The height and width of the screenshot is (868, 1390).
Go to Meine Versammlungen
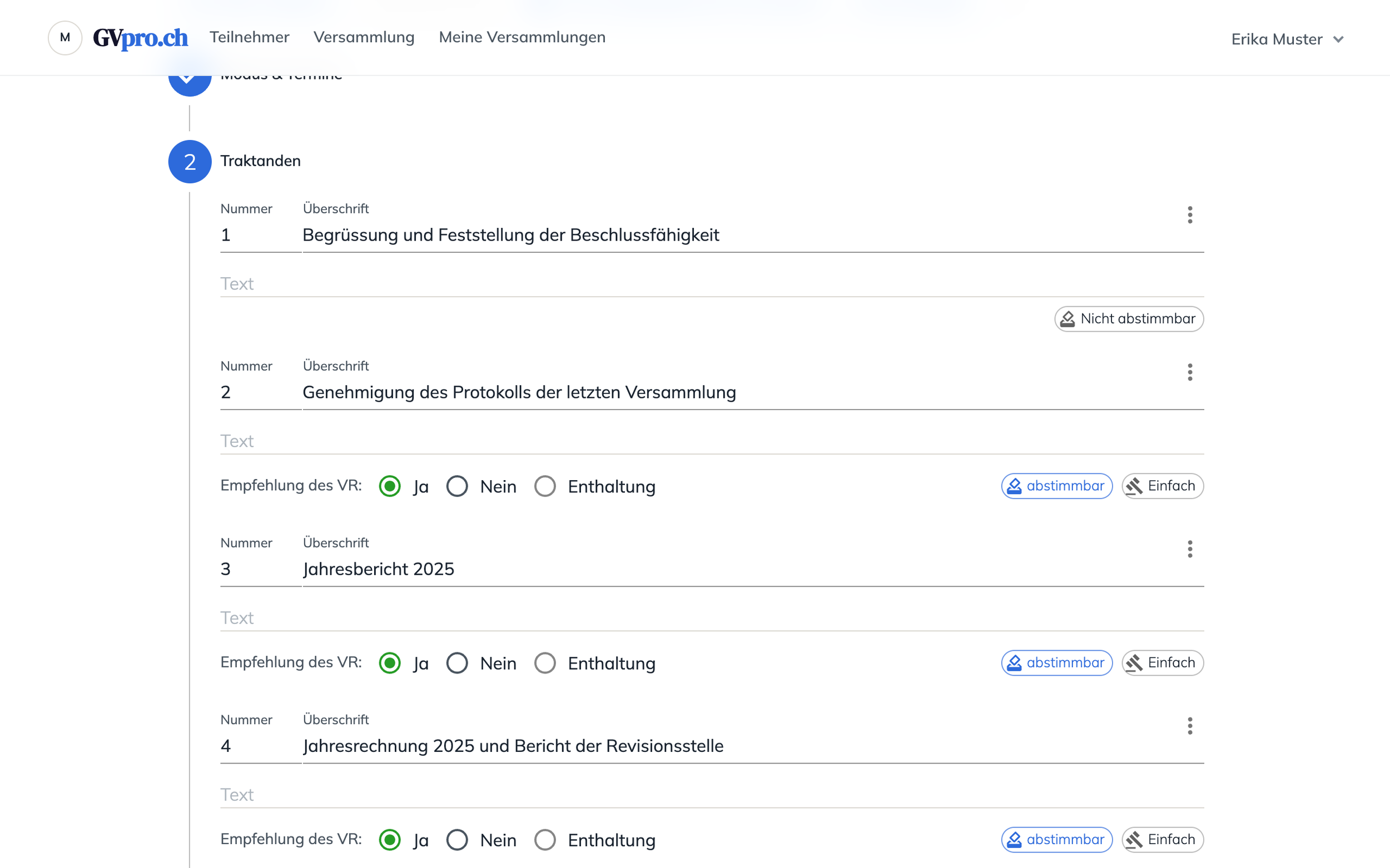pos(522,37)
